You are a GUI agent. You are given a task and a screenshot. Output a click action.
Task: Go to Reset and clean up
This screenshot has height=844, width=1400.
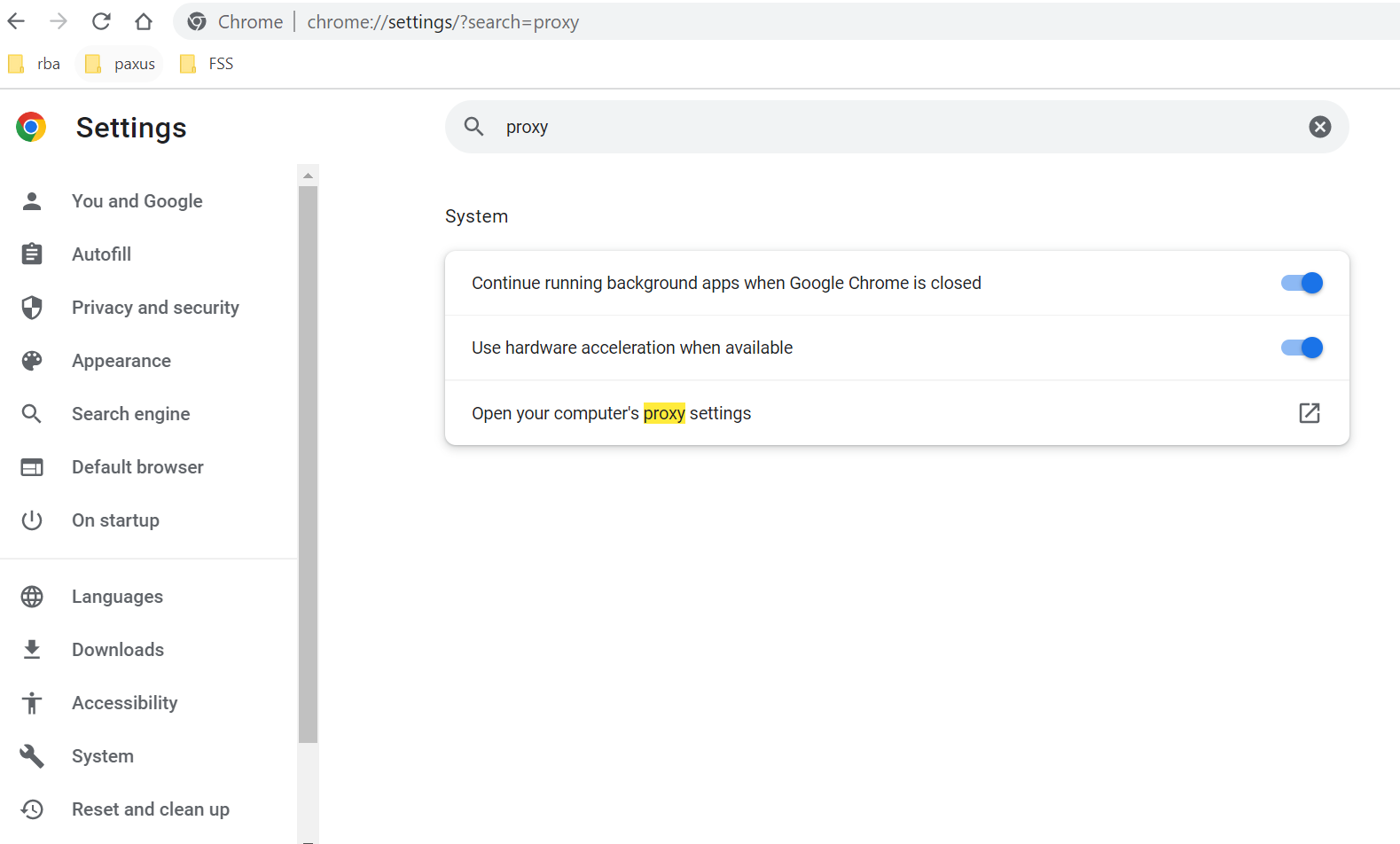[x=151, y=809]
